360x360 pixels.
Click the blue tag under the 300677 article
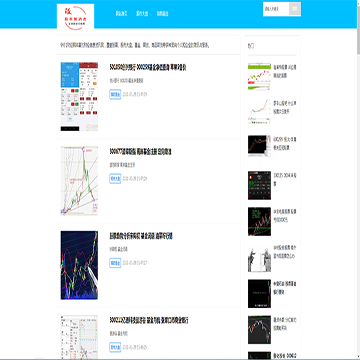[x=115, y=179]
